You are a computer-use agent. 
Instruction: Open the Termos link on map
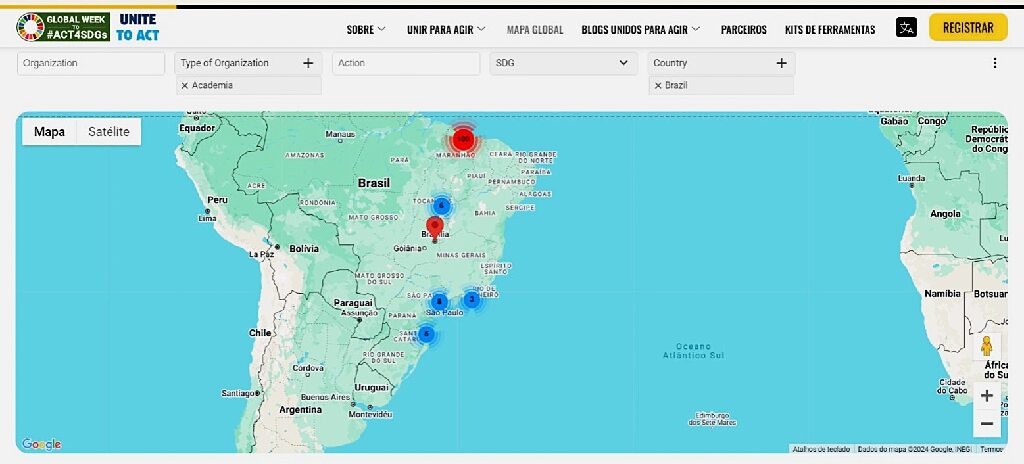991,449
